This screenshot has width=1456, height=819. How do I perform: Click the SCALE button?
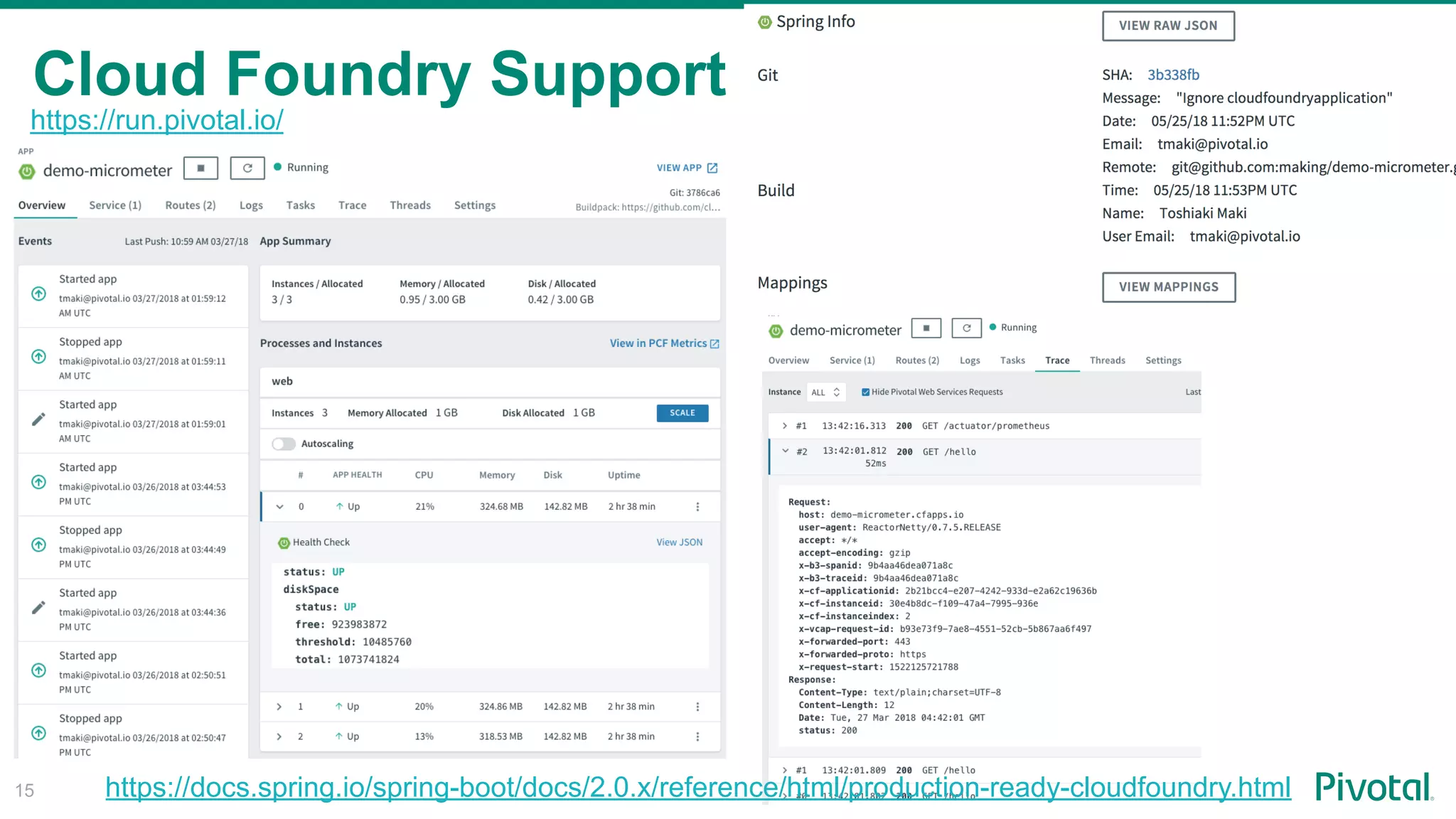682,413
